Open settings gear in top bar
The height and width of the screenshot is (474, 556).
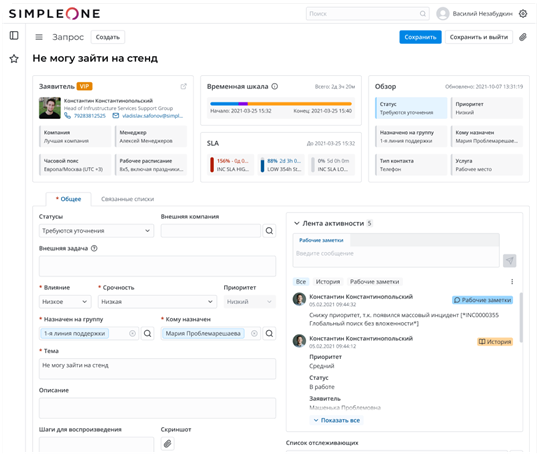523,13
